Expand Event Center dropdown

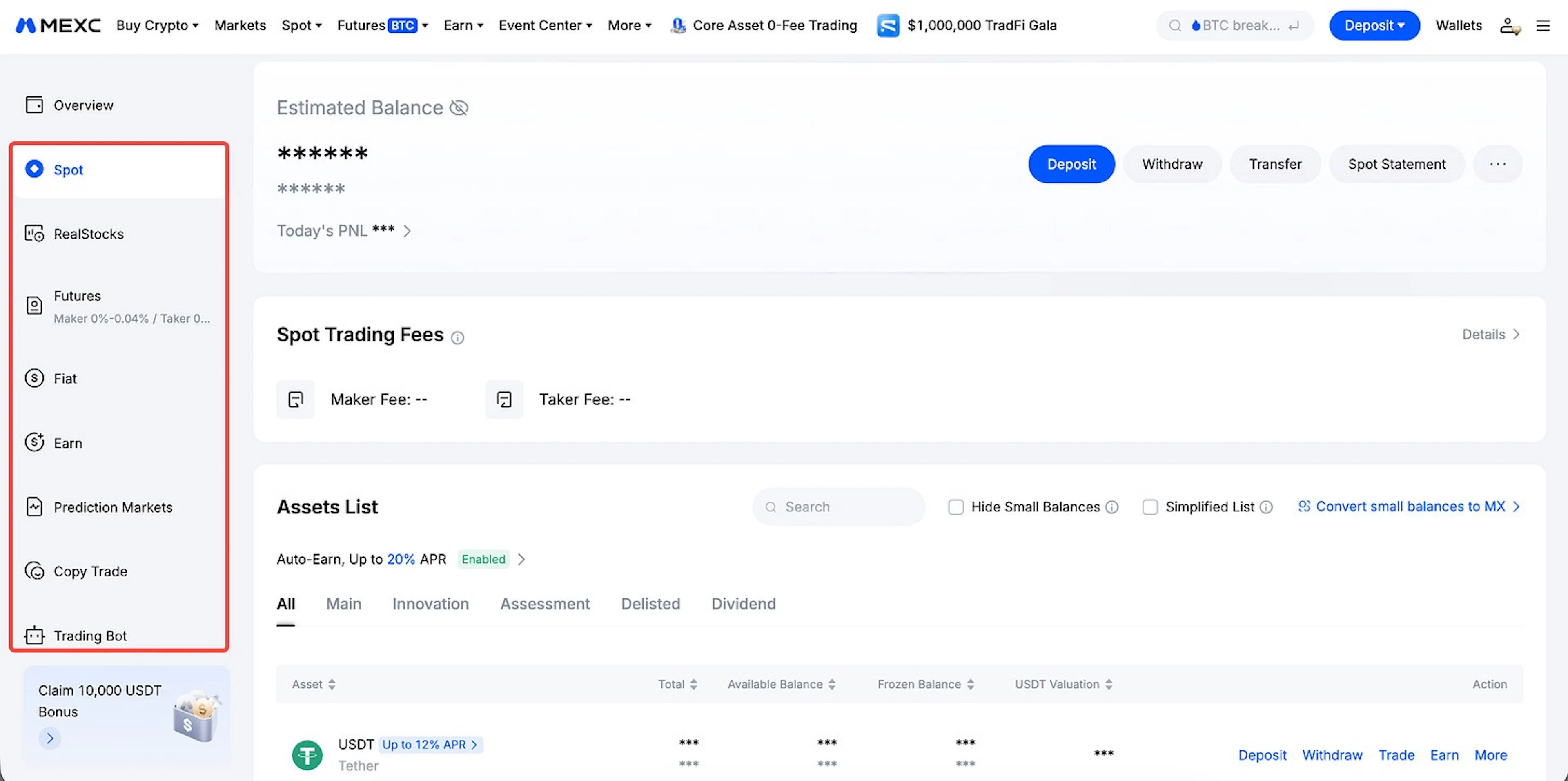546,26
